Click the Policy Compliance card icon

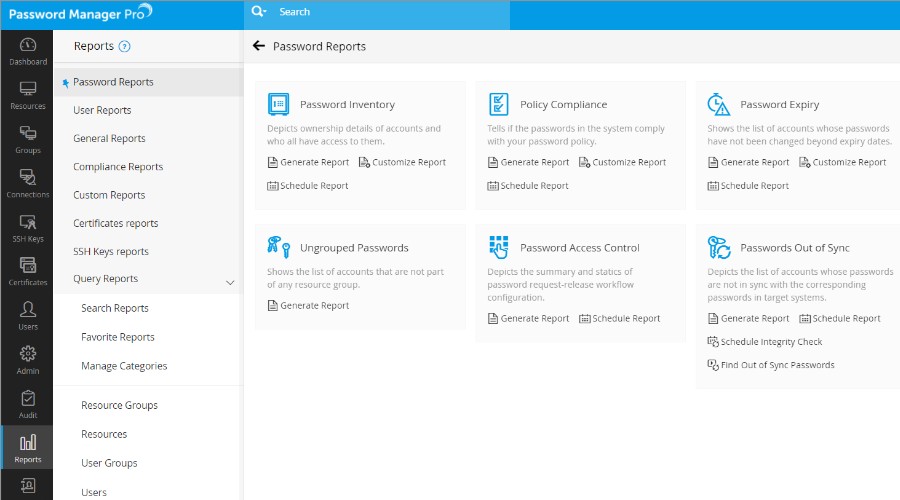498,104
